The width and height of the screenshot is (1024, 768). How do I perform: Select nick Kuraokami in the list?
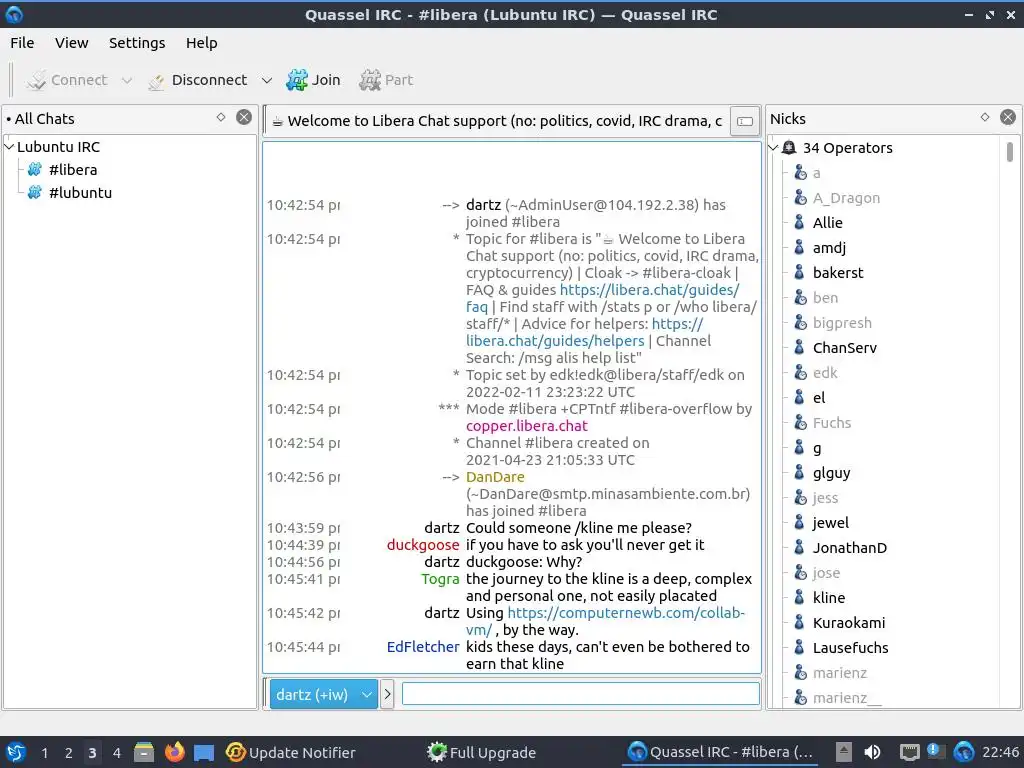pos(849,623)
